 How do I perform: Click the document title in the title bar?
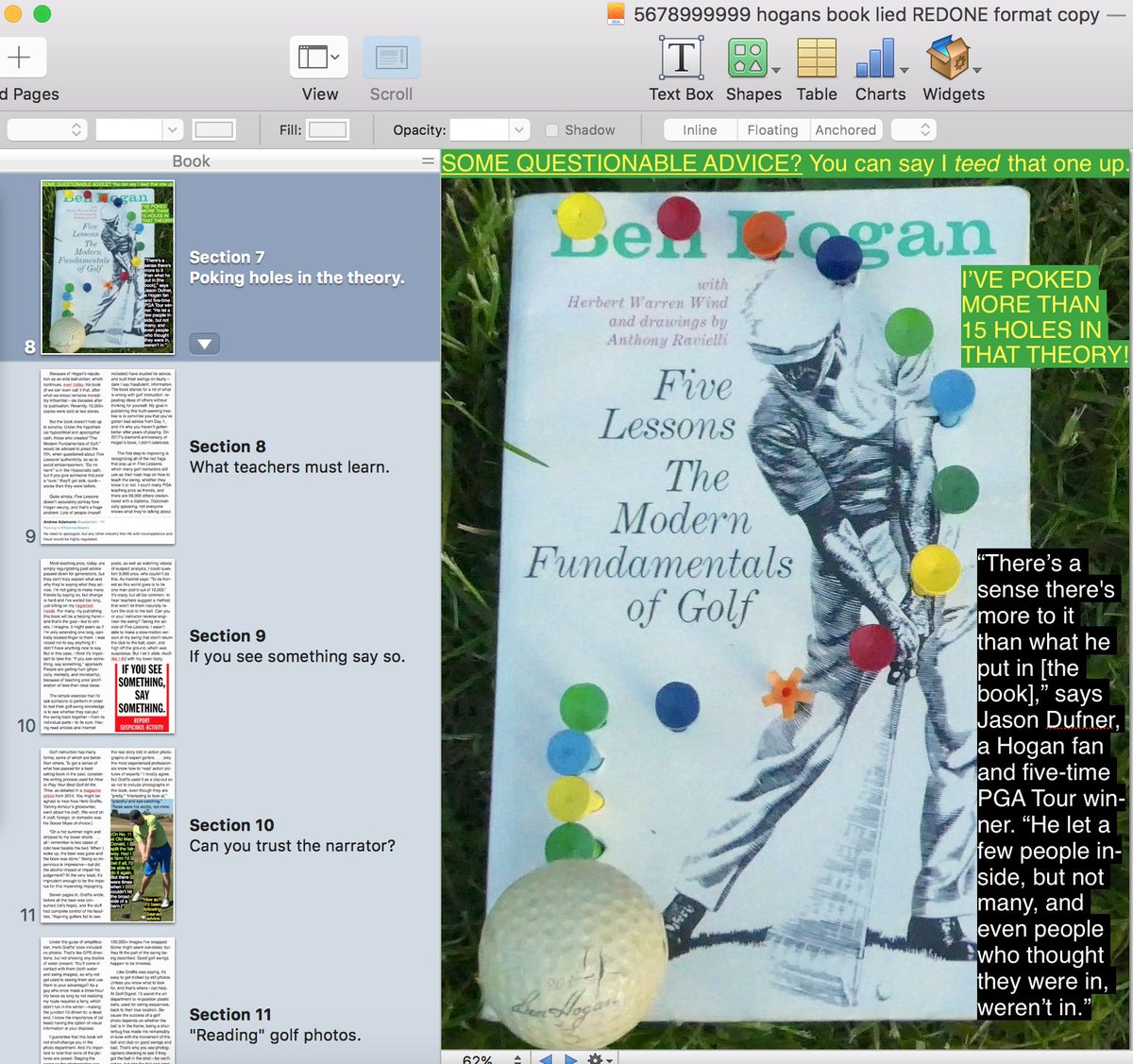tap(866, 14)
